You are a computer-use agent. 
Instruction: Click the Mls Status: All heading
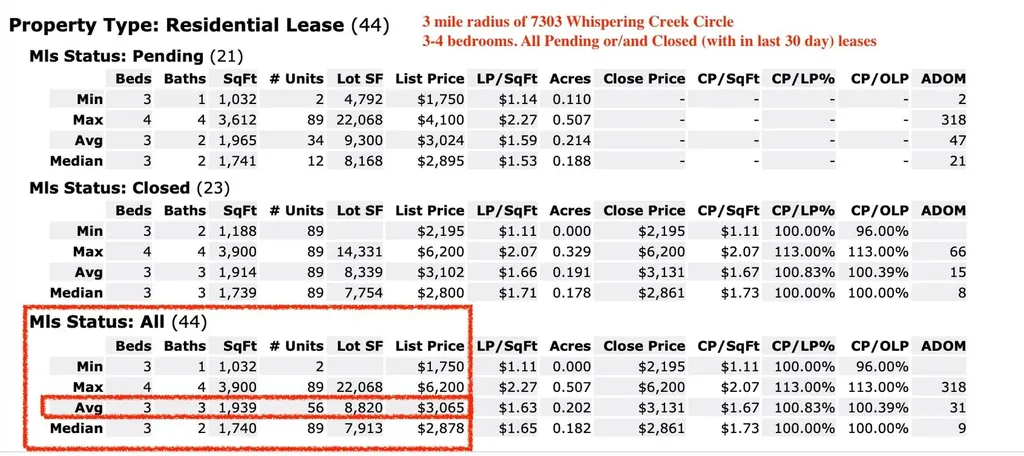(118, 321)
